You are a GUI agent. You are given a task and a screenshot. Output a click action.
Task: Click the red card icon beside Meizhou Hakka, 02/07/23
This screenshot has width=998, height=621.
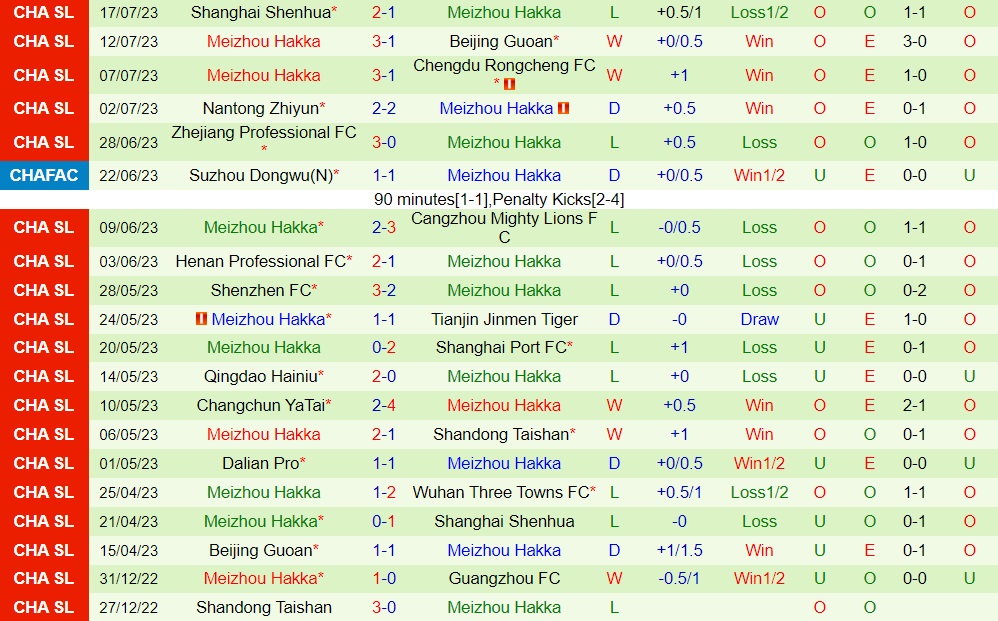tap(564, 108)
